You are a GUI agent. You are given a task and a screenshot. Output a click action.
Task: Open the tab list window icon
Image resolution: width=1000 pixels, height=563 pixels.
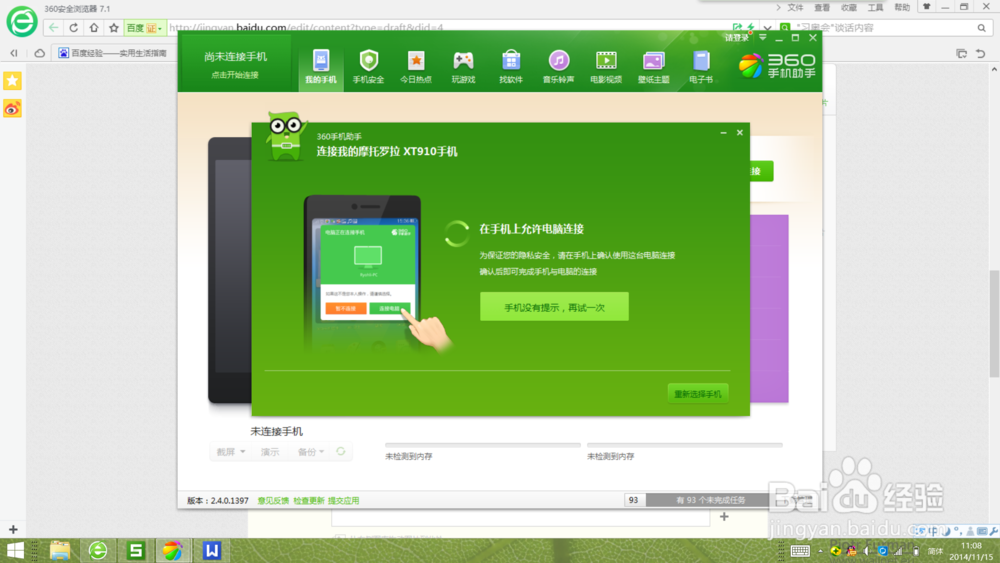961,54
